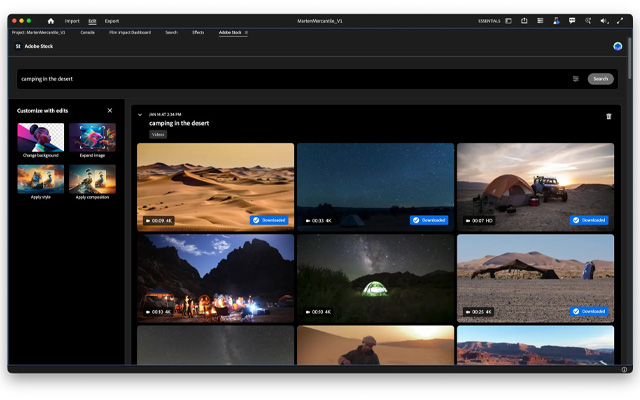The image size is (640, 400).
Task: Open the Console panel tab
Action: (x=87, y=32)
